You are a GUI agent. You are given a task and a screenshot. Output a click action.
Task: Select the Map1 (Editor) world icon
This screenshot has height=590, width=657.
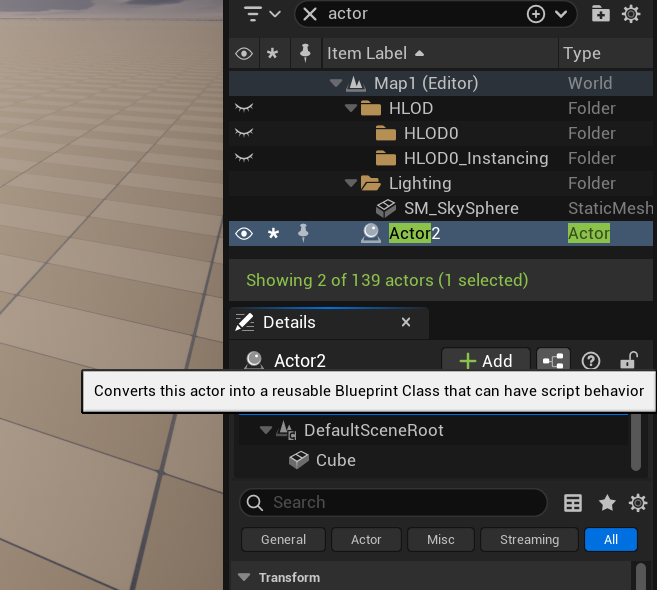pos(356,83)
